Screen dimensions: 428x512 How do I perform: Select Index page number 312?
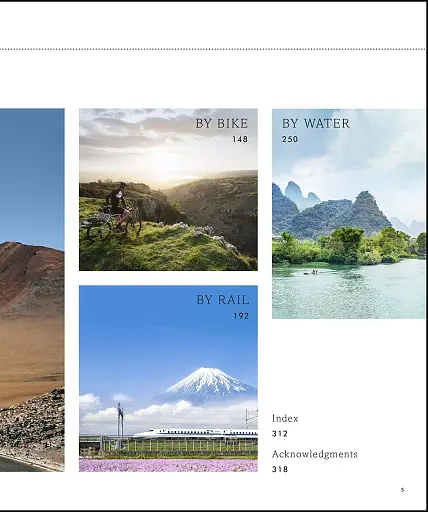click(280, 434)
